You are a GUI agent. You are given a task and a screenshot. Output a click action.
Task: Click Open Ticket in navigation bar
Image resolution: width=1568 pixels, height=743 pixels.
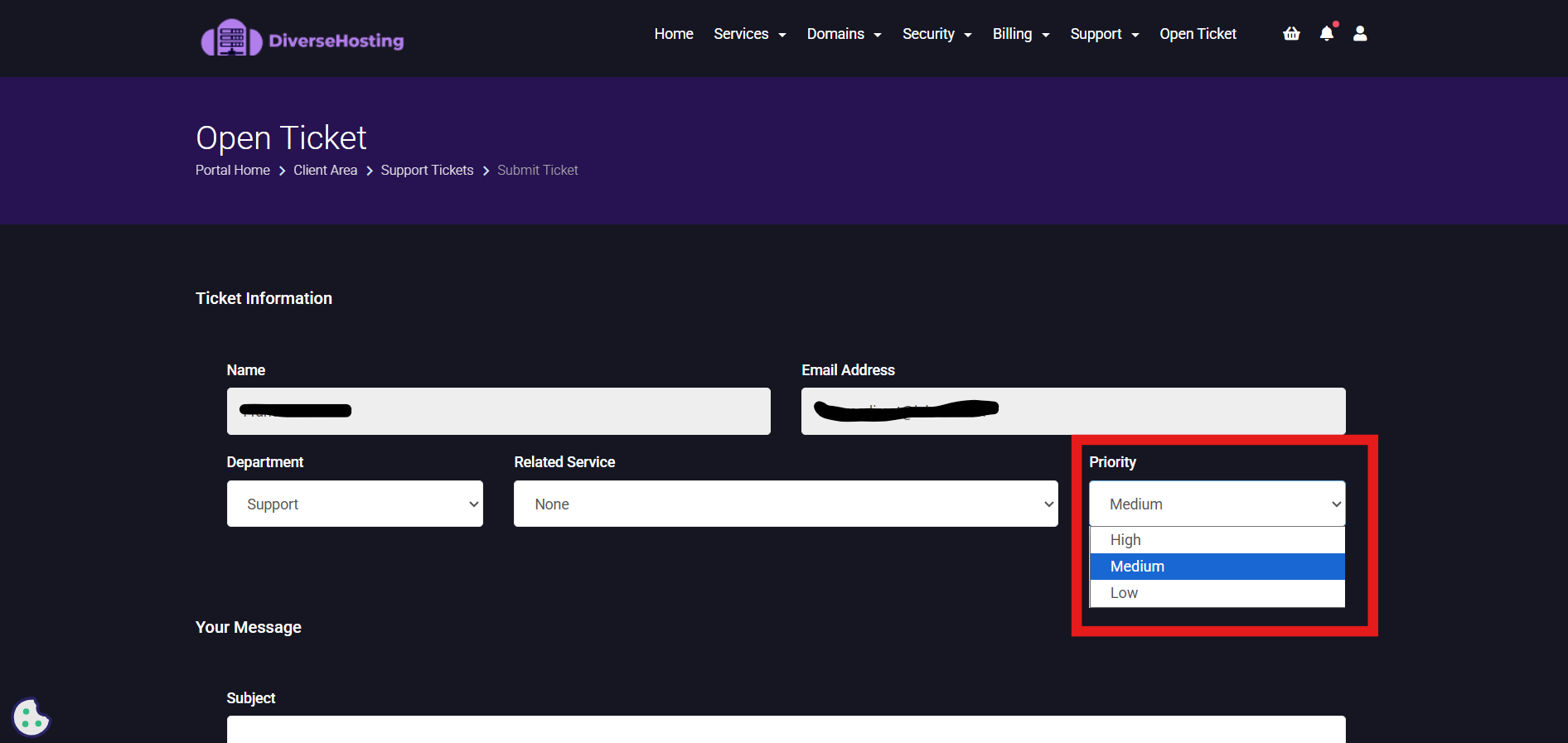(x=1198, y=34)
